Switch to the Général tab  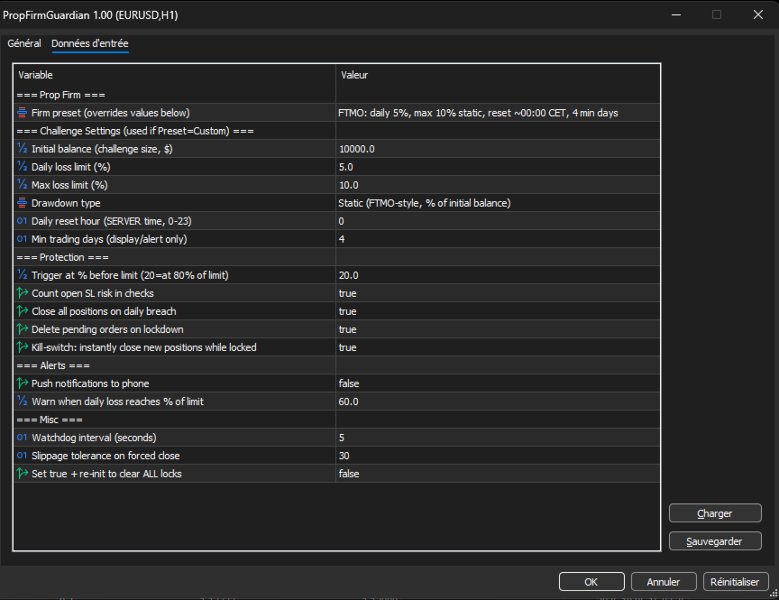(24, 44)
